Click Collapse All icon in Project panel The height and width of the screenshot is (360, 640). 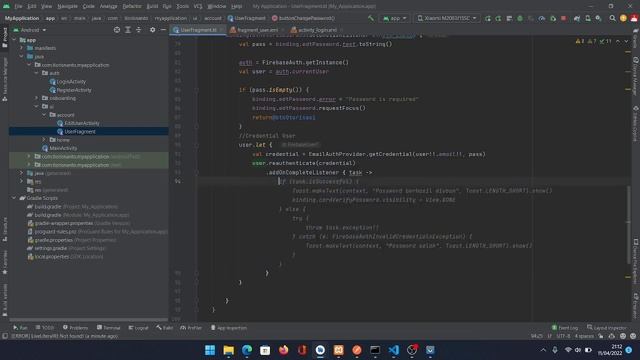[x=138, y=30]
